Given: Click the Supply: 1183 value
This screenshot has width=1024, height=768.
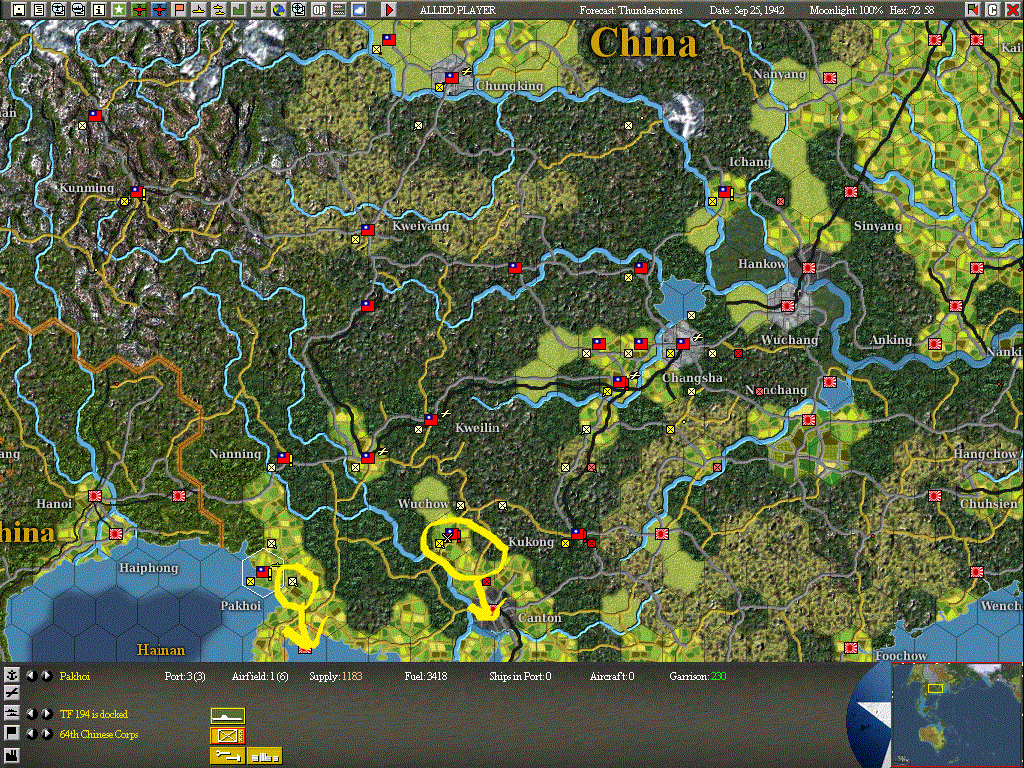Looking at the screenshot, I should pyautogui.click(x=336, y=676).
